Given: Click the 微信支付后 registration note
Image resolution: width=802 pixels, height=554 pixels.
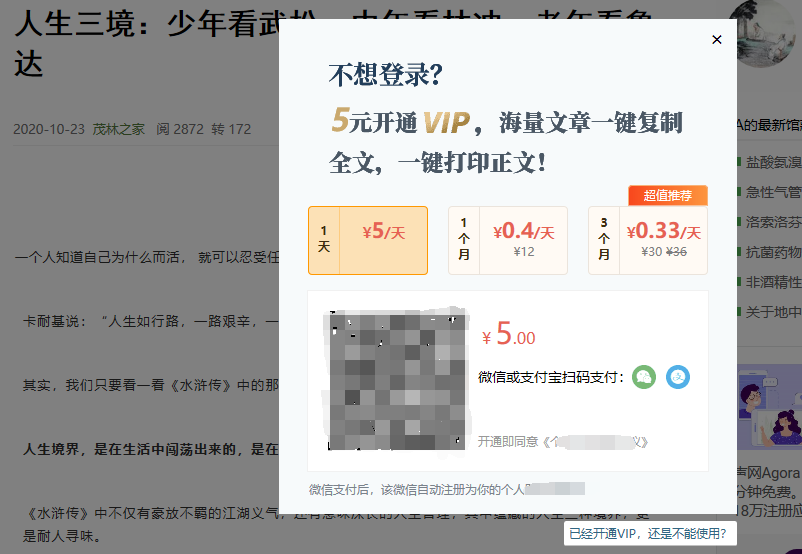Looking at the screenshot, I should coord(447,490).
